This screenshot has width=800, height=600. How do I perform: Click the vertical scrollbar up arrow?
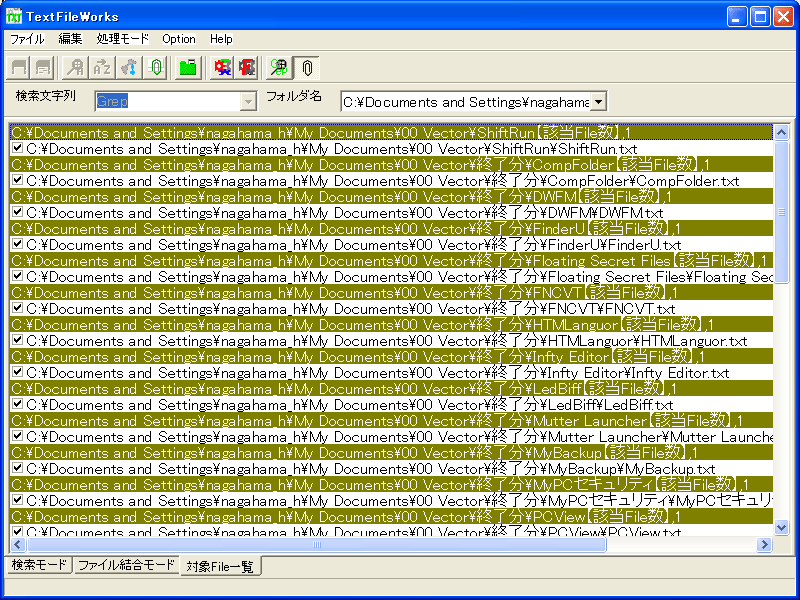point(781,133)
